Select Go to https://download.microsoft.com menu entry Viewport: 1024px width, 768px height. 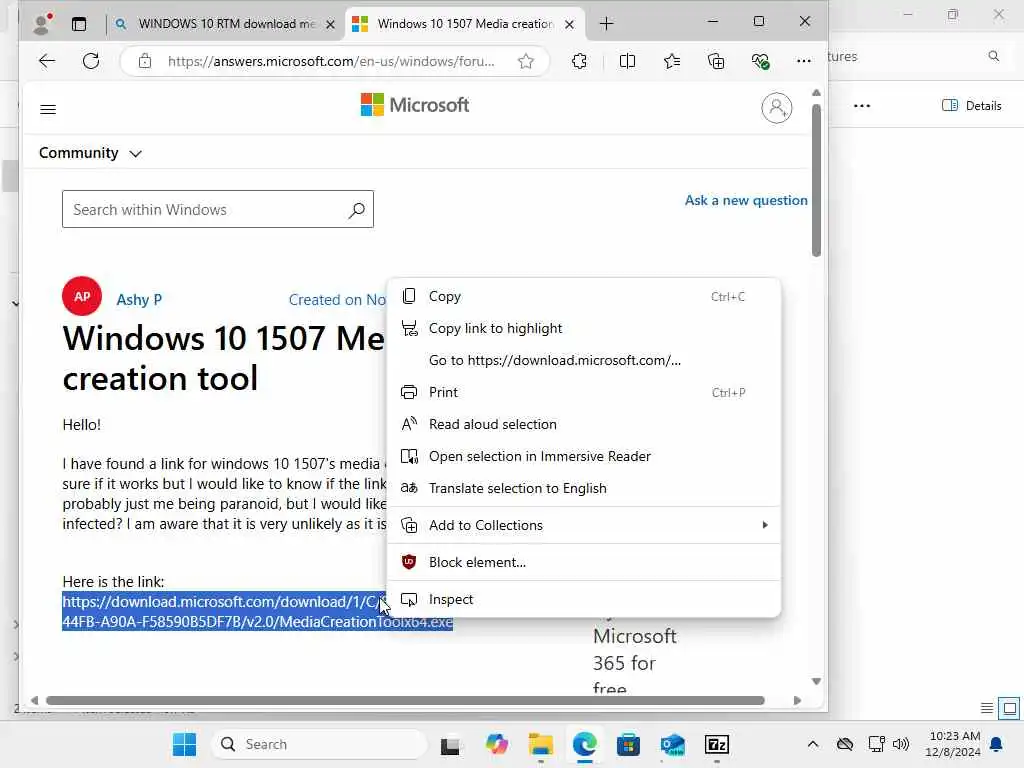[584, 360]
